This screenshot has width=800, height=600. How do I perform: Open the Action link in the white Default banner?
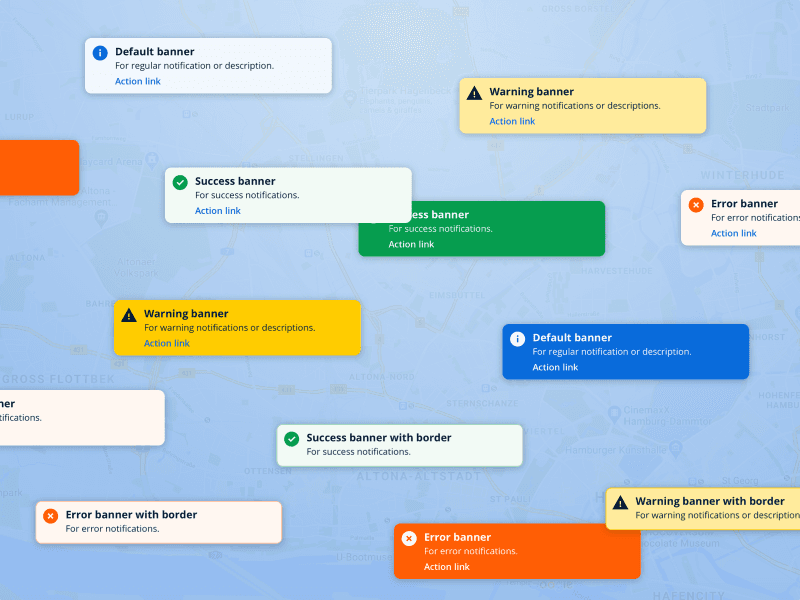pyautogui.click(x=138, y=81)
